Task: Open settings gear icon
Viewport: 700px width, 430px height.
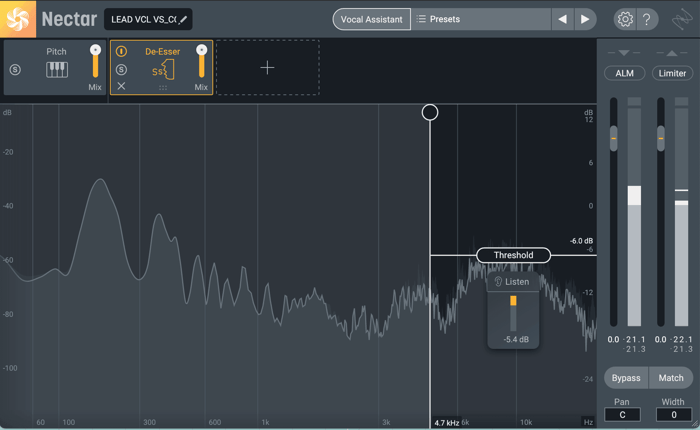Action: tap(625, 20)
